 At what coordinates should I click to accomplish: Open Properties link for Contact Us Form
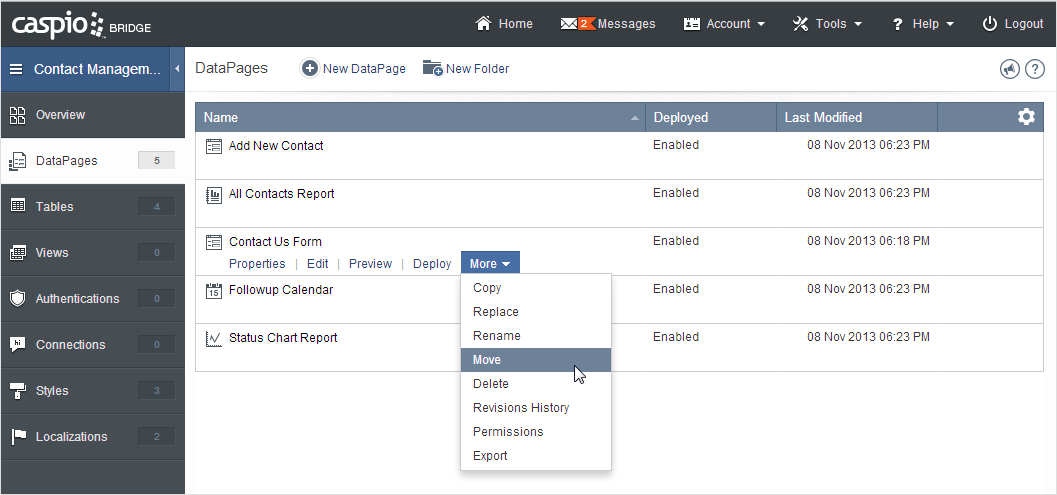click(x=257, y=264)
